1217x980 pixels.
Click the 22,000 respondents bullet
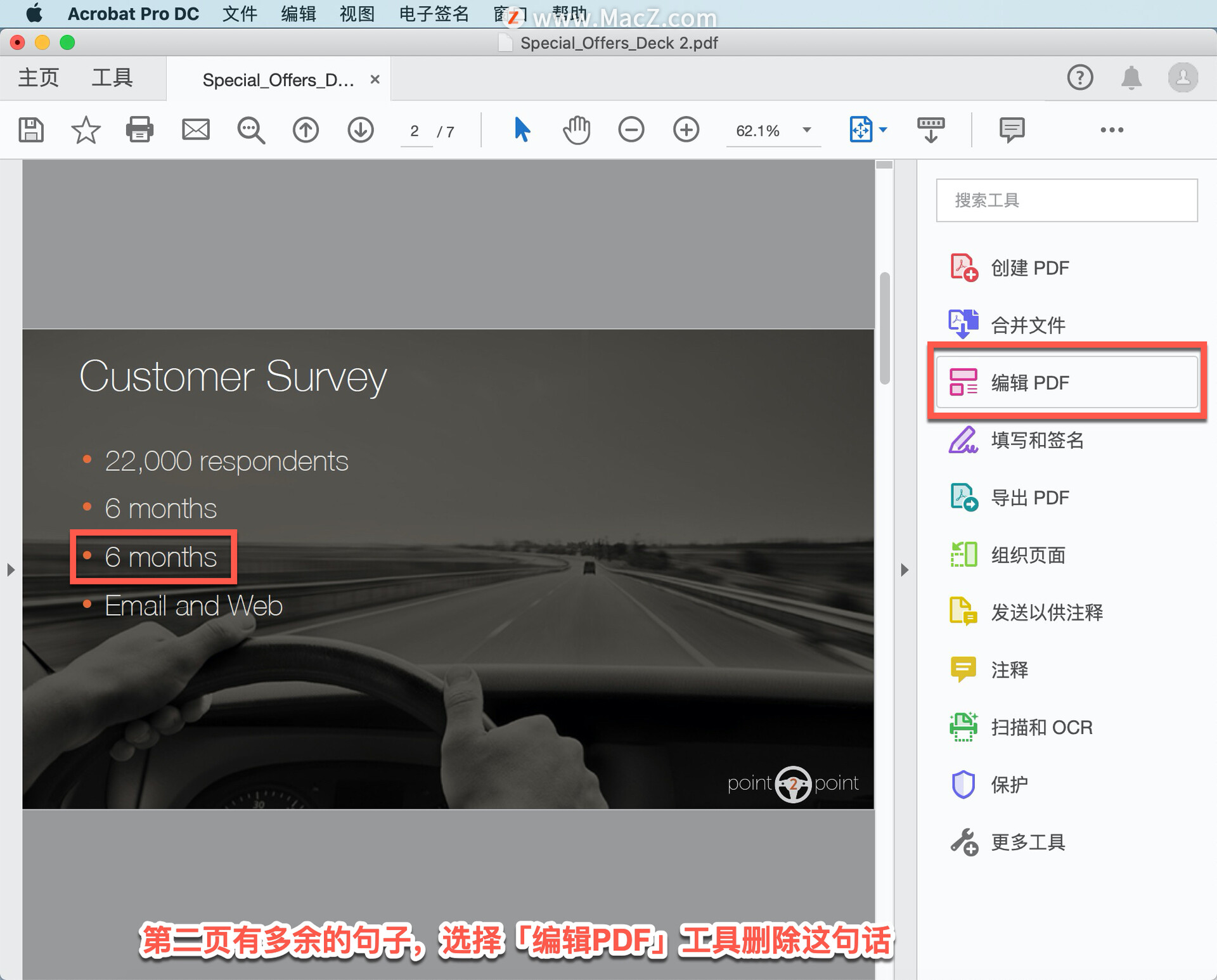[226, 461]
